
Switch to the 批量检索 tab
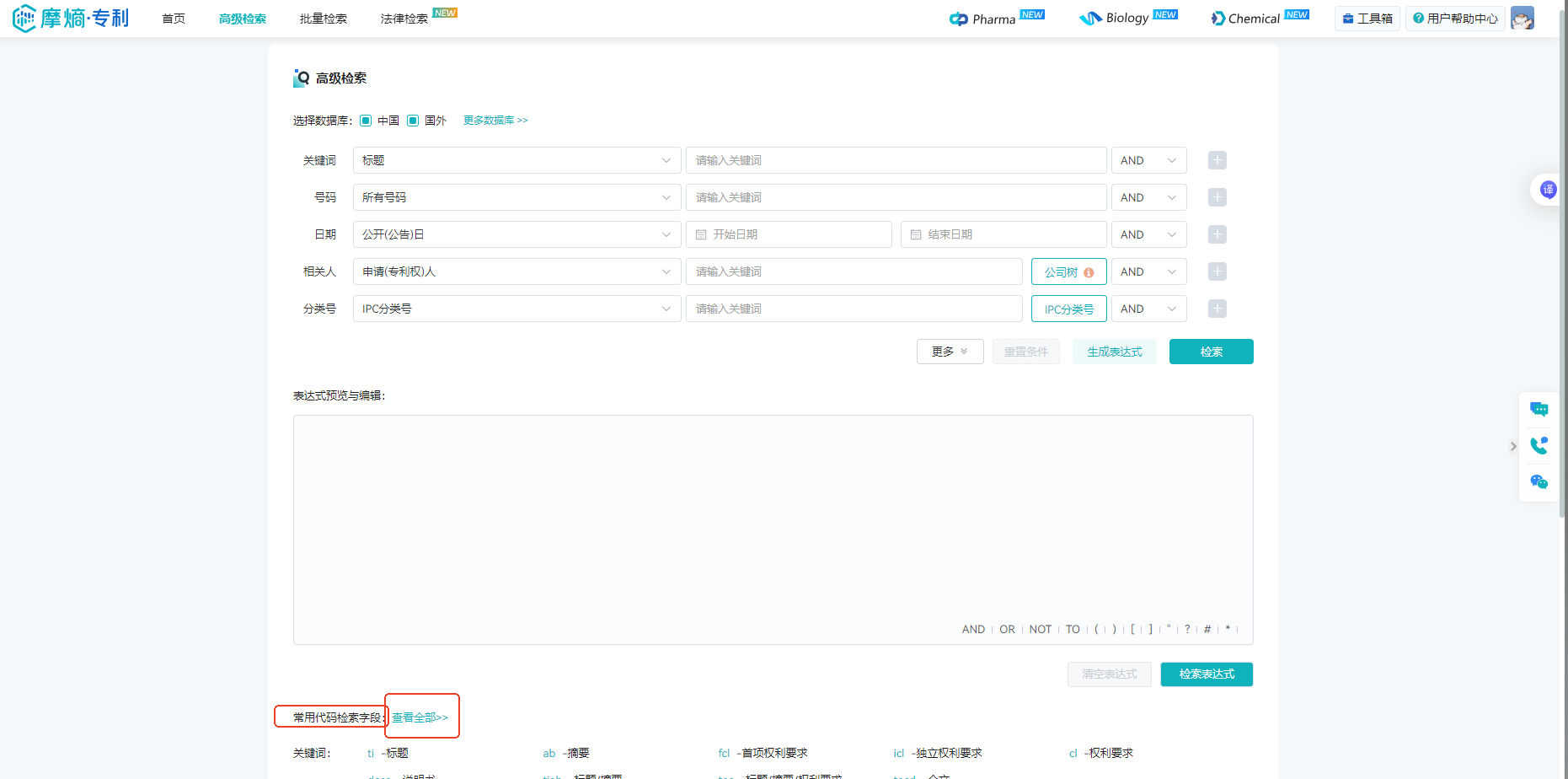pos(324,19)
